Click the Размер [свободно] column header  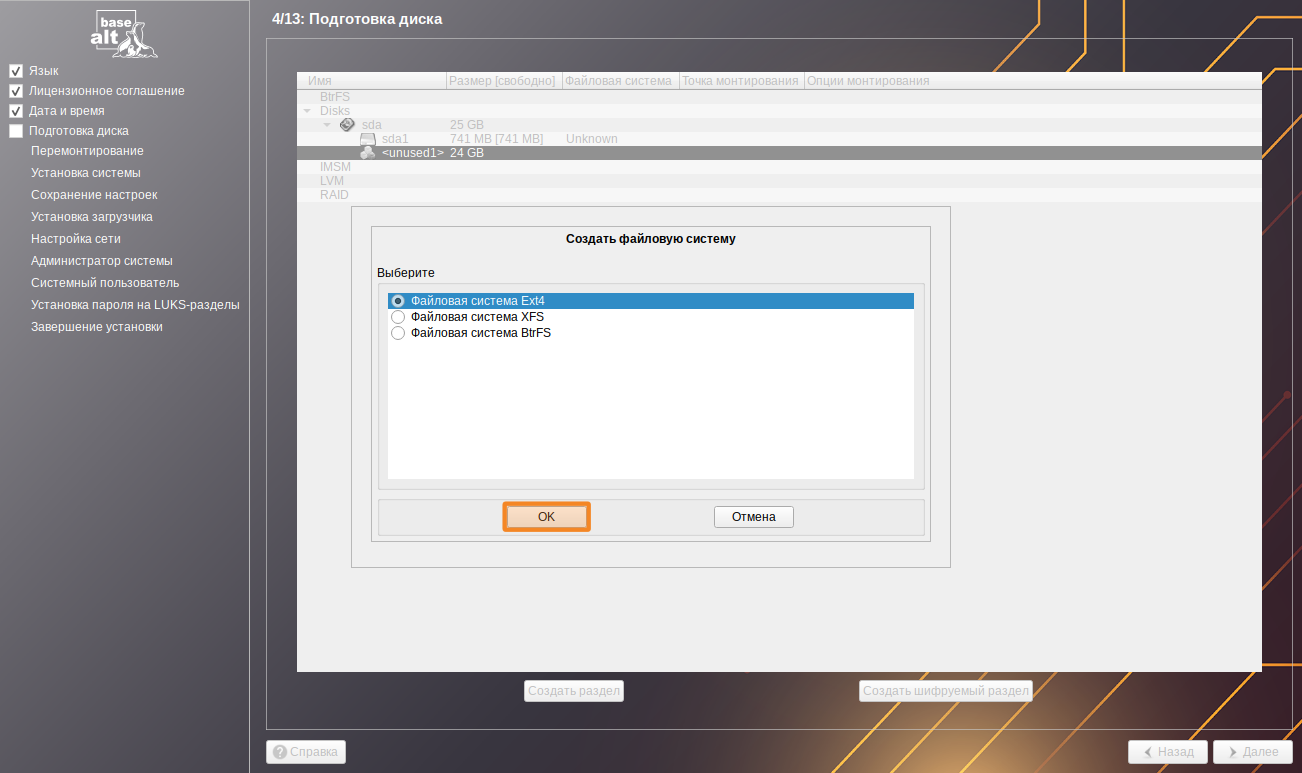click(x=502, y=81)
